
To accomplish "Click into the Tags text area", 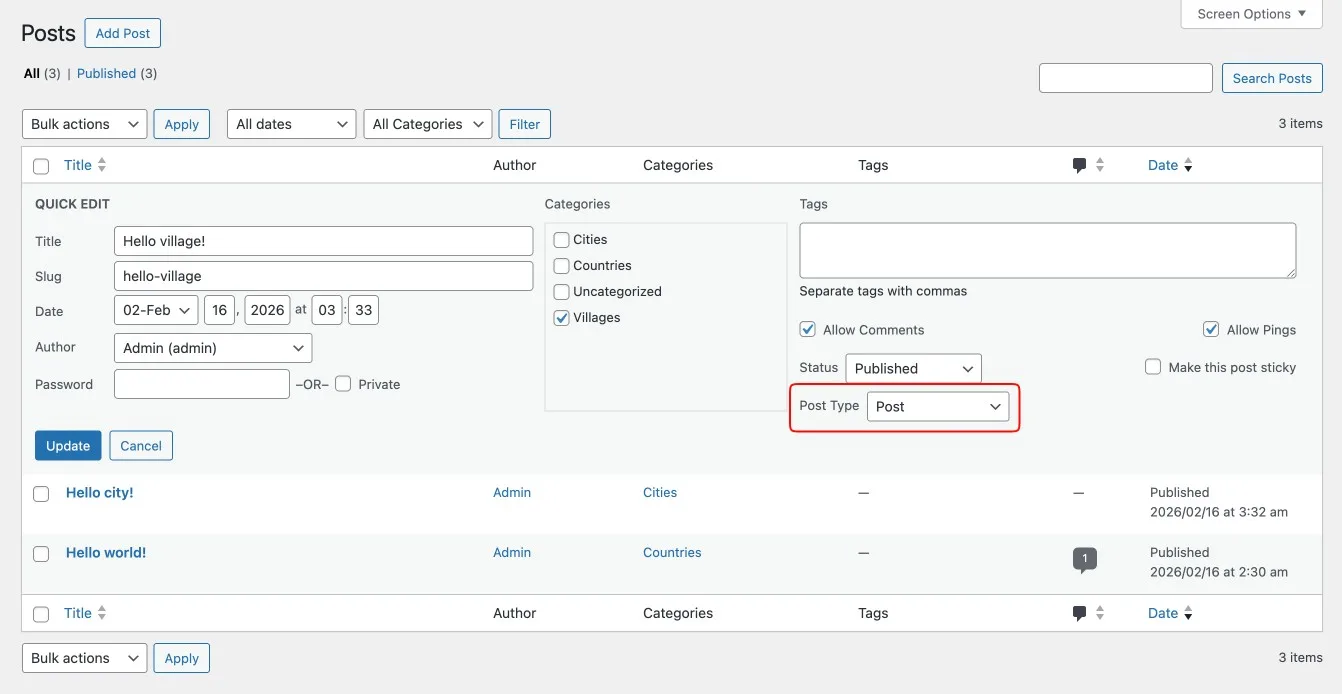I will [1047, 250].
